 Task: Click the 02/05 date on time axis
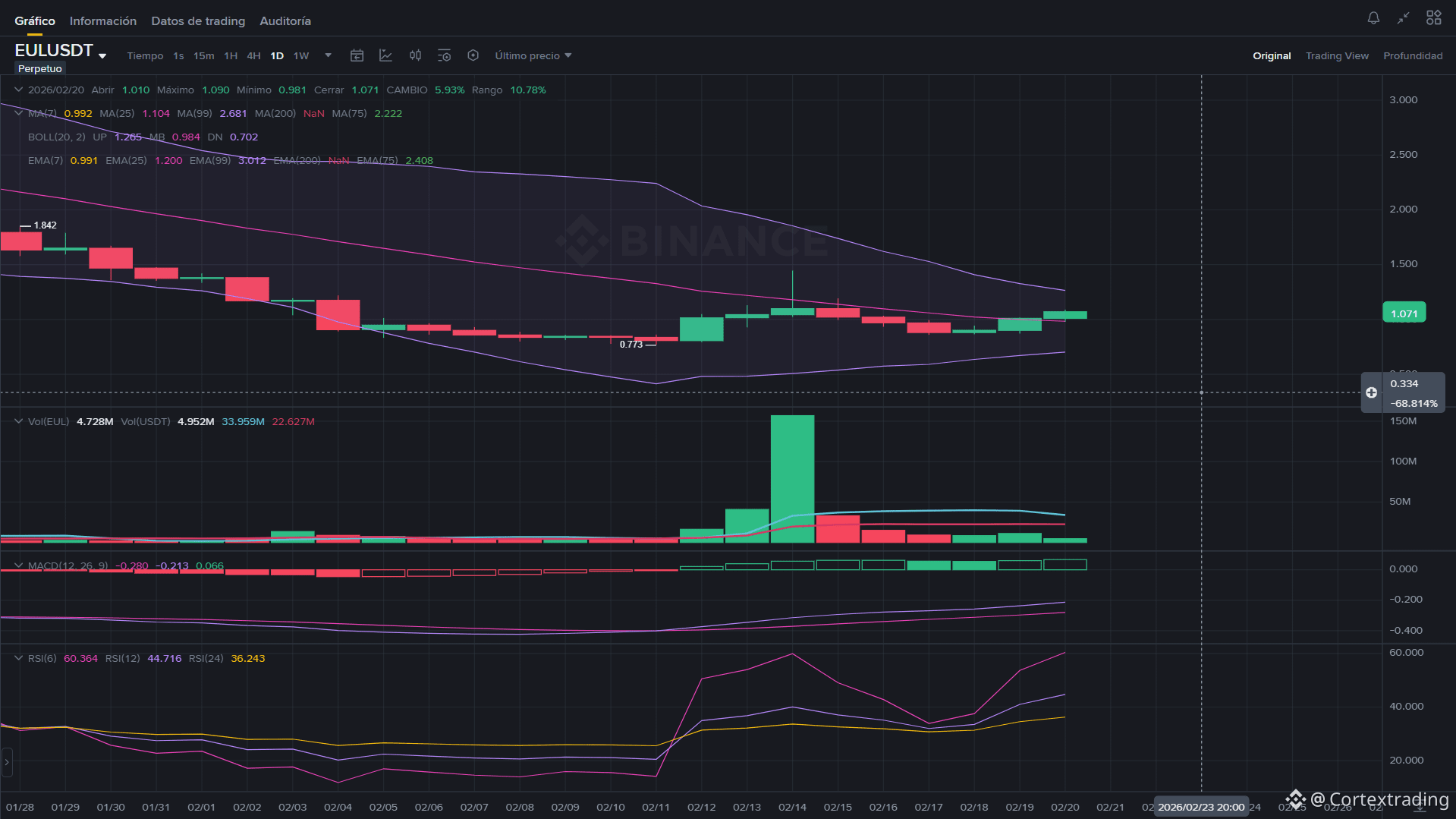point(383,807)
